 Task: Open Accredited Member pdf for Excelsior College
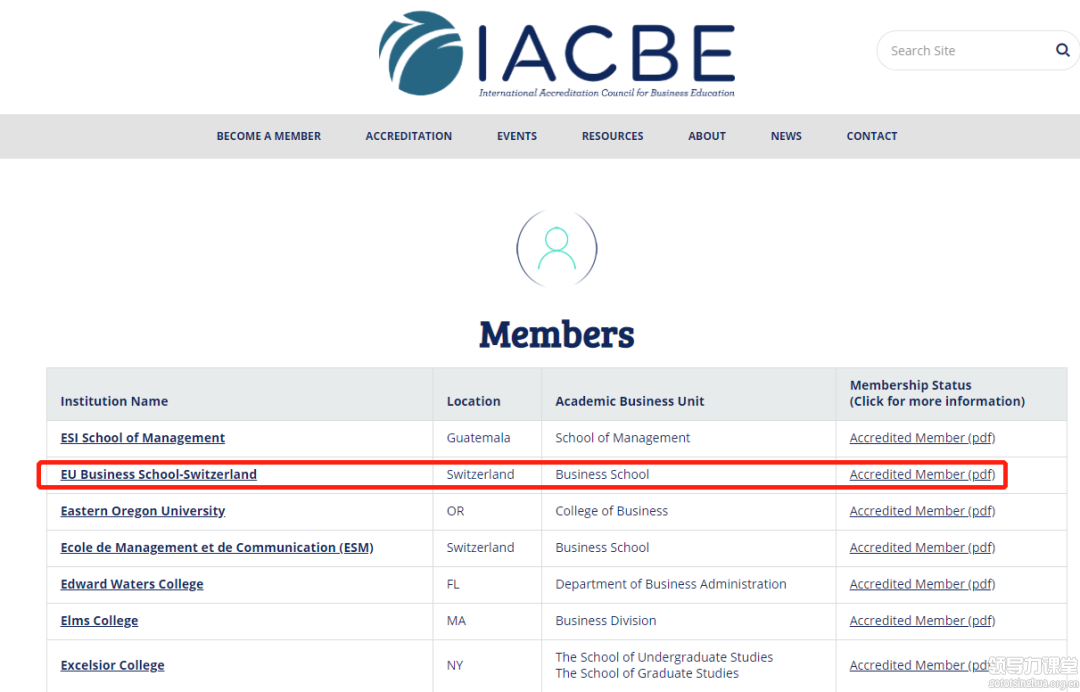click(x=922, y=665)
